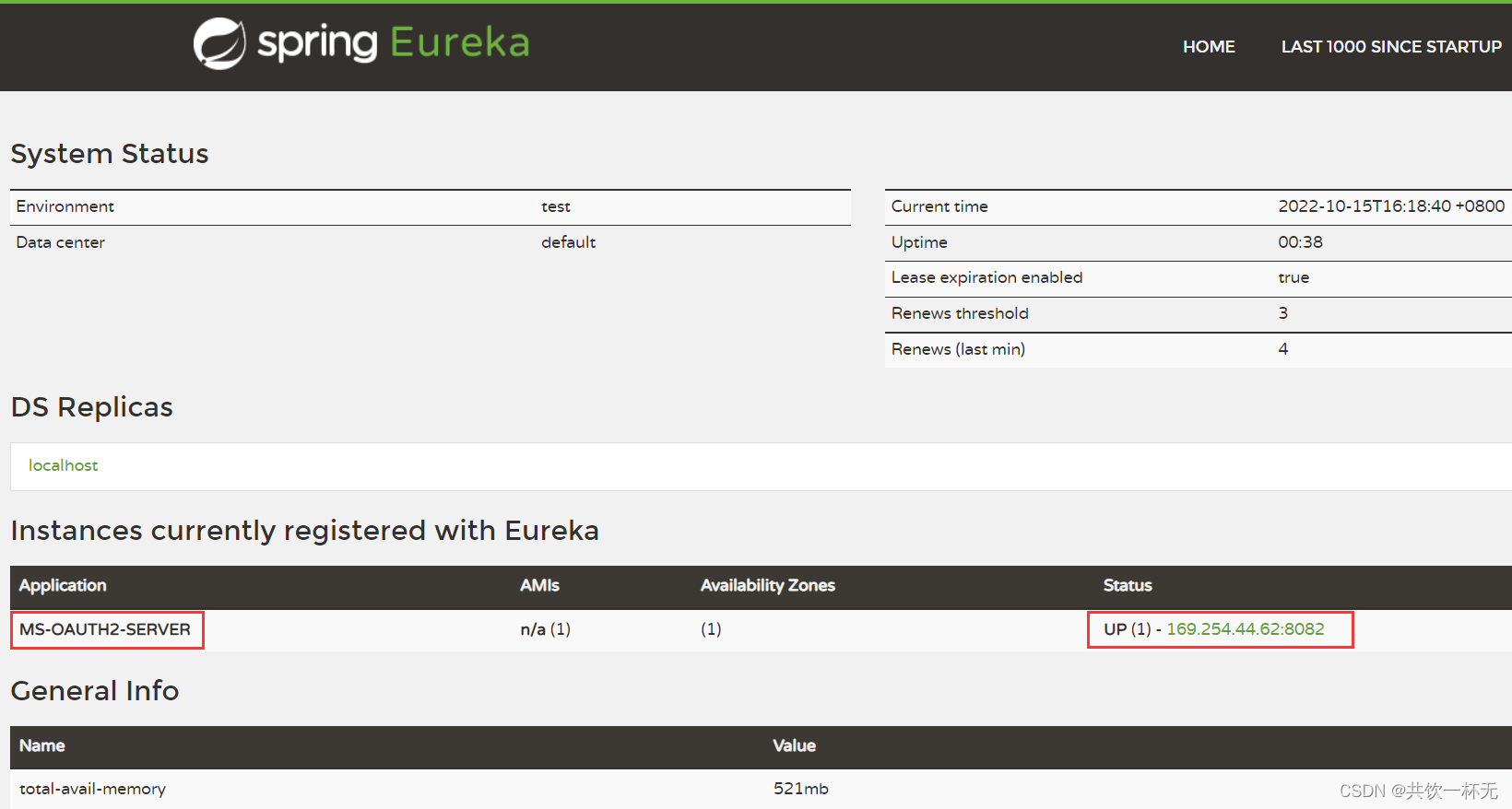1512x809 pixels.
Task: Select the memory value 521mb
Action: 801,789
